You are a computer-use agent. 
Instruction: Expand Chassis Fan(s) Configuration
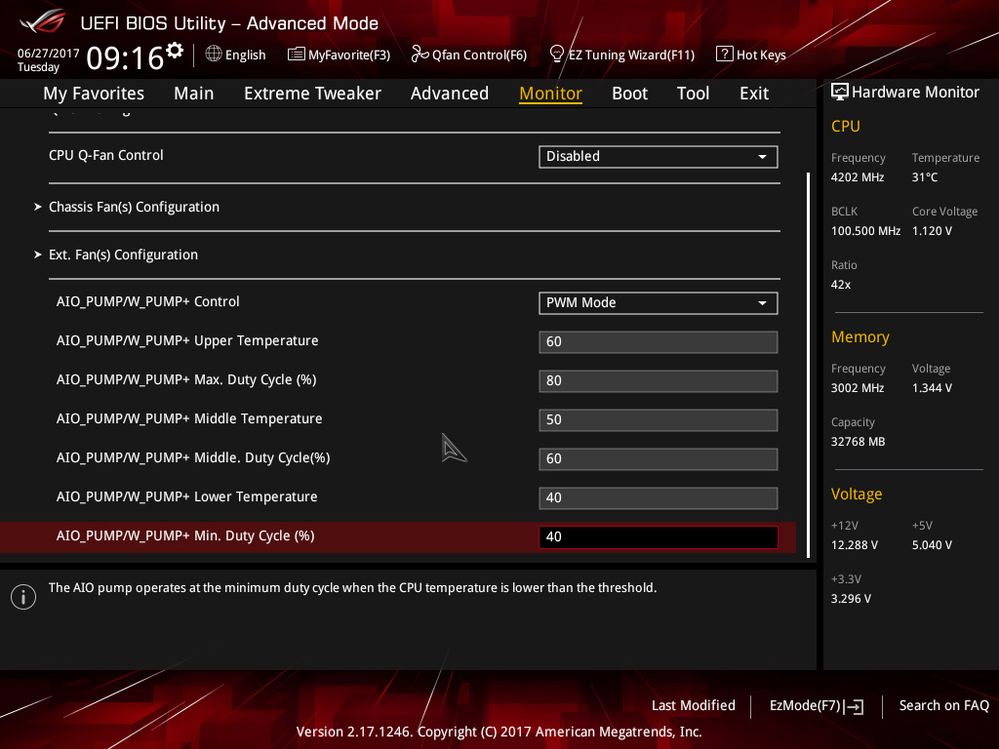point(134,207)
